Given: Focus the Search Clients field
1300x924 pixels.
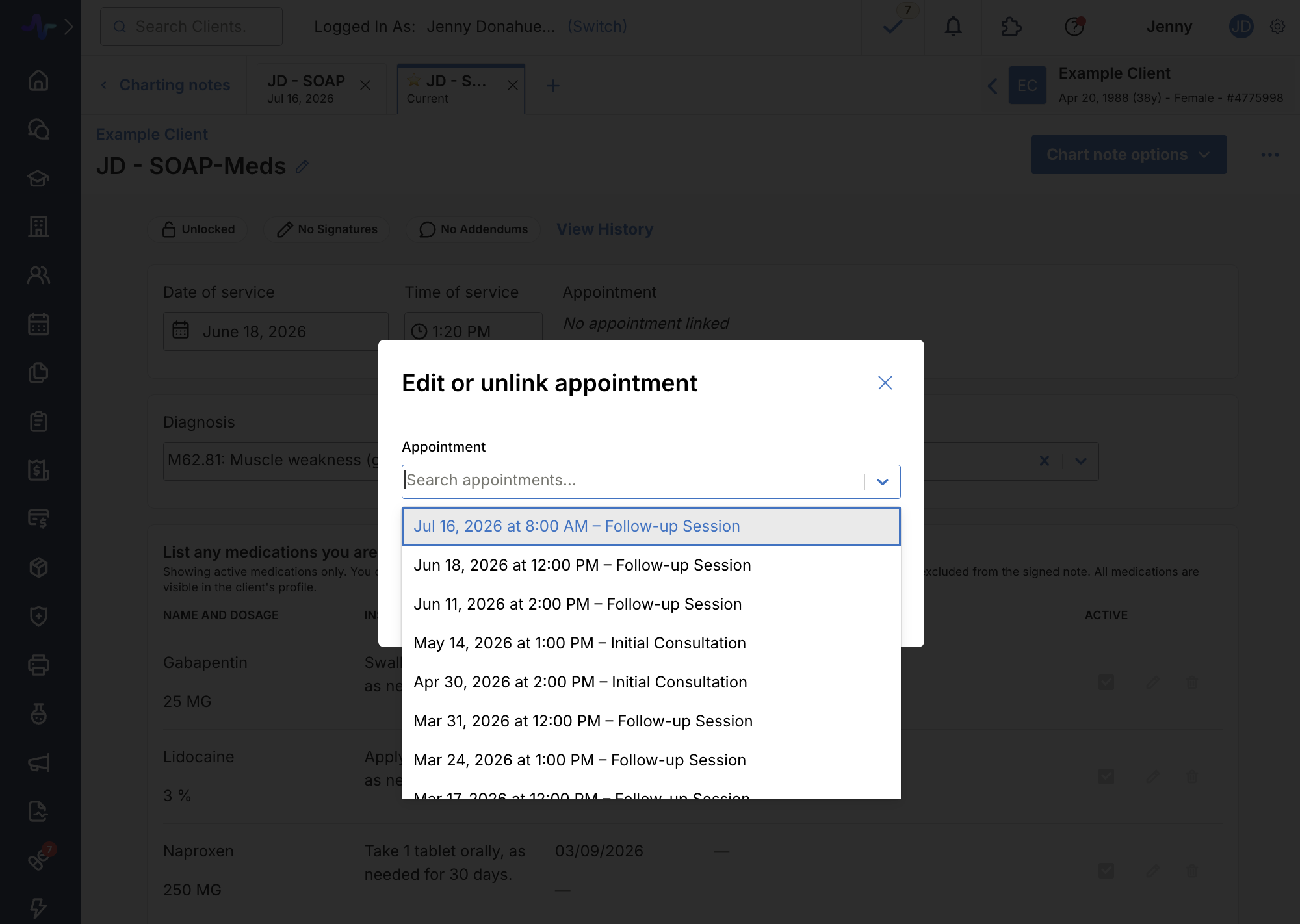Looking at the screenshot, I should [x=191, y=27].
